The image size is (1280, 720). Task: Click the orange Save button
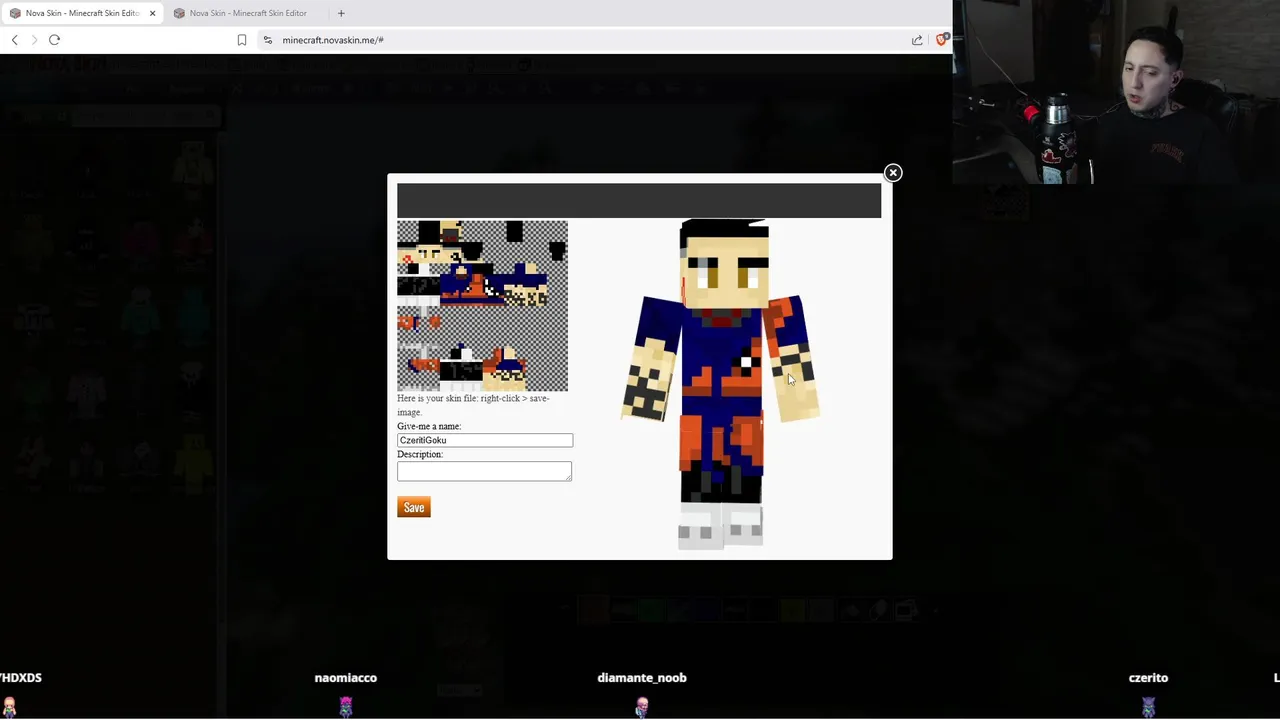tap(414, 507)
